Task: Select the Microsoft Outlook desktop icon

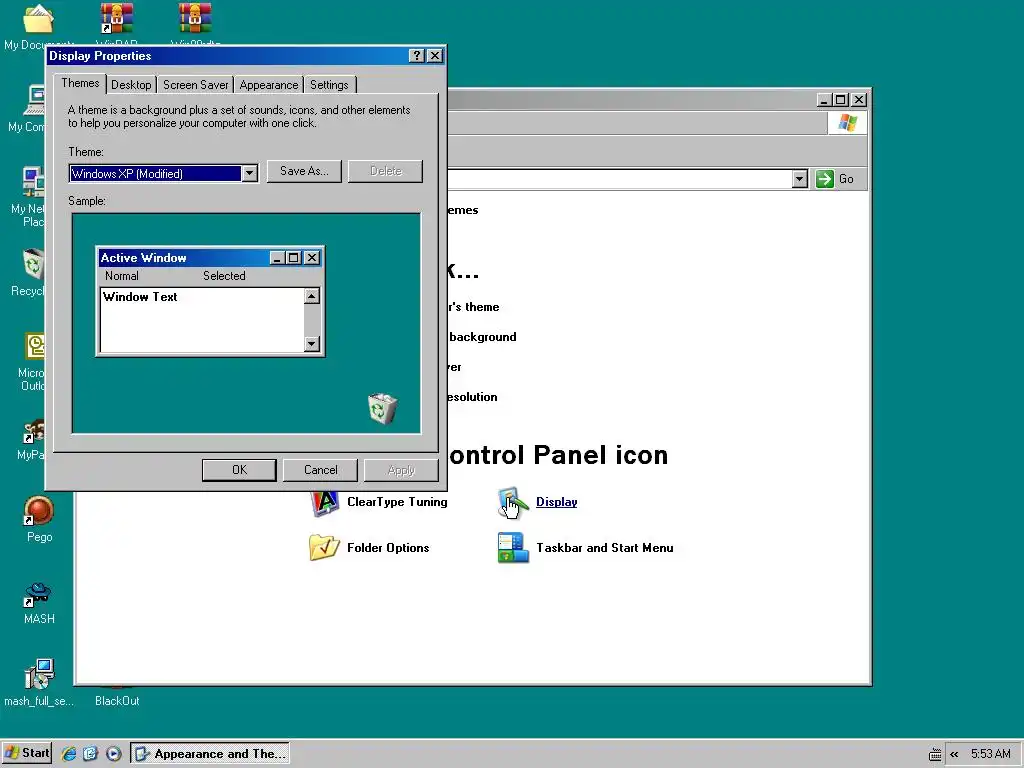Action: pyautogui.click(x=35, y=346)
